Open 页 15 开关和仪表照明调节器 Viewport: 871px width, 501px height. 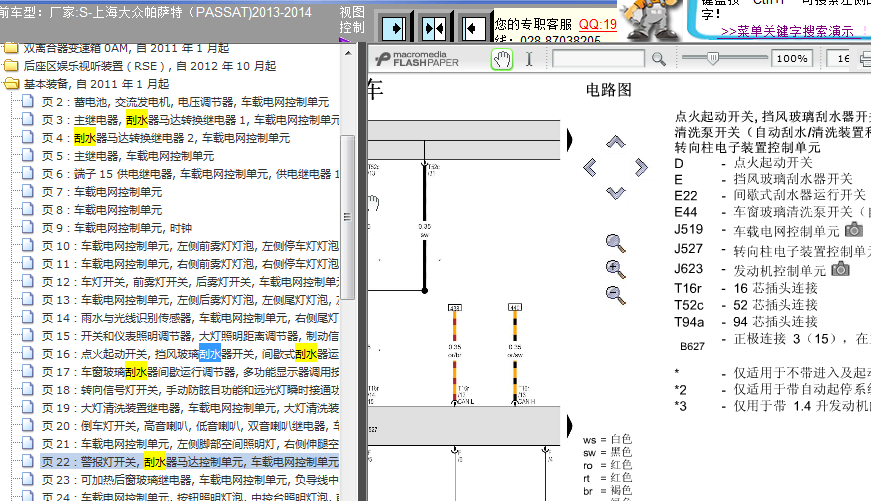(x=190, y=336)
